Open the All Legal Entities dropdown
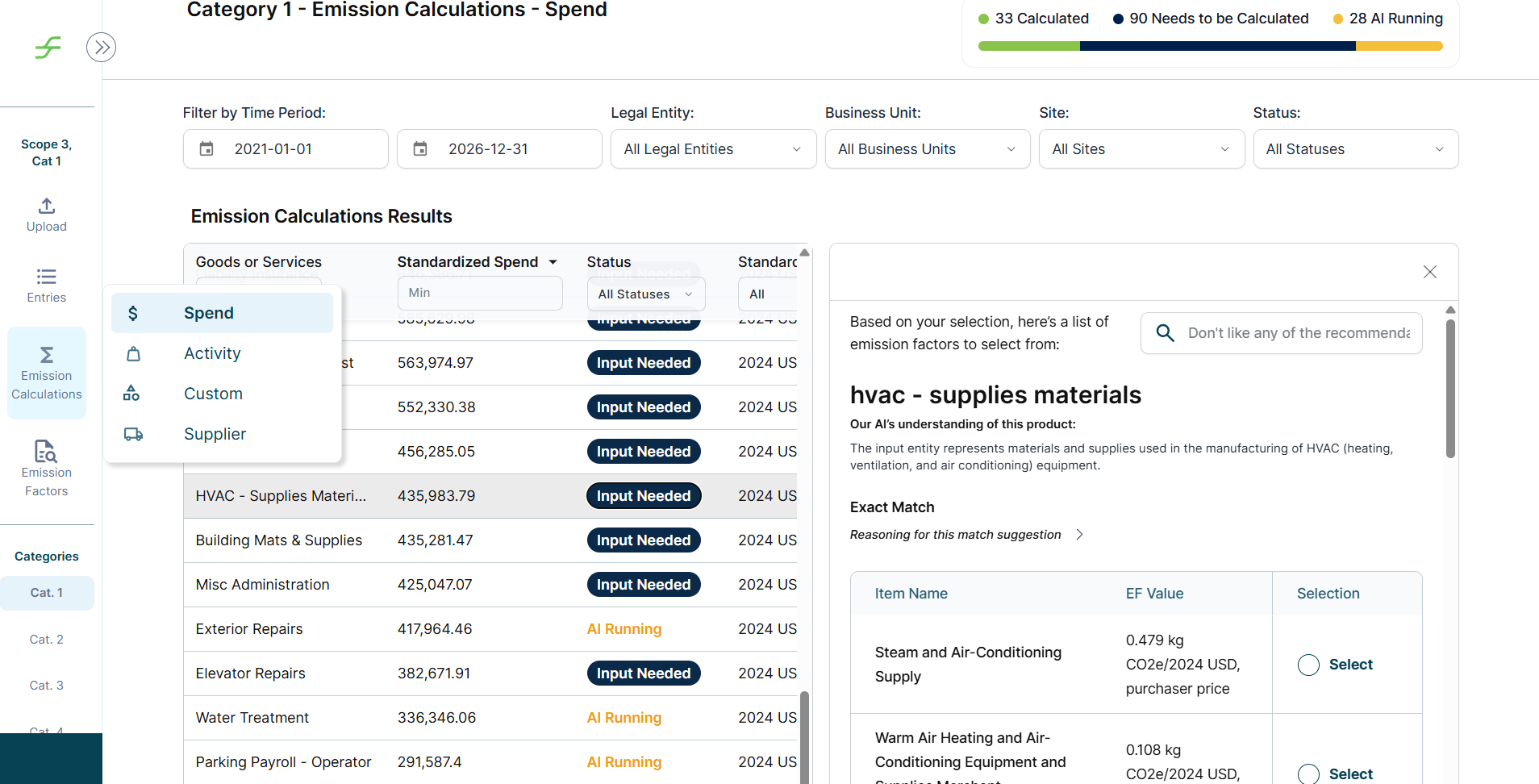Image resolution: width=1539 pixels, height=784 pixels. pos(713,149)
